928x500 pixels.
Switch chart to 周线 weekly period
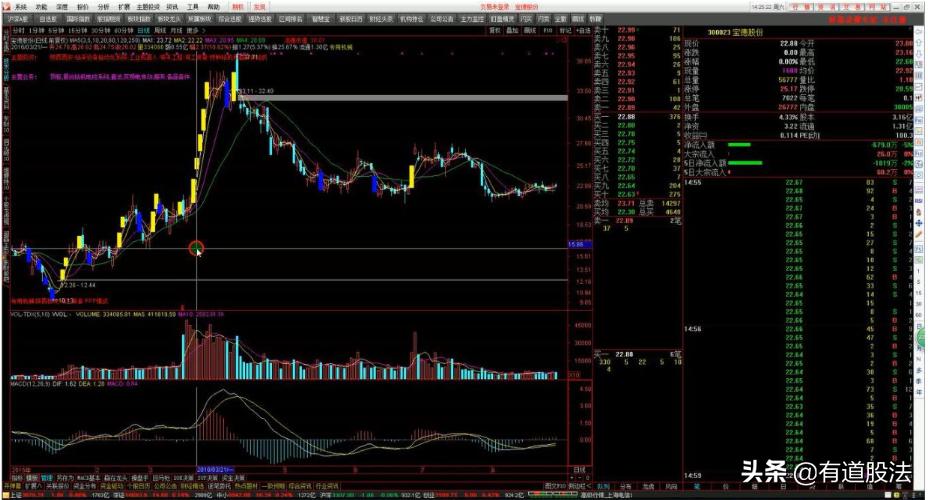[x=160, y=30]
